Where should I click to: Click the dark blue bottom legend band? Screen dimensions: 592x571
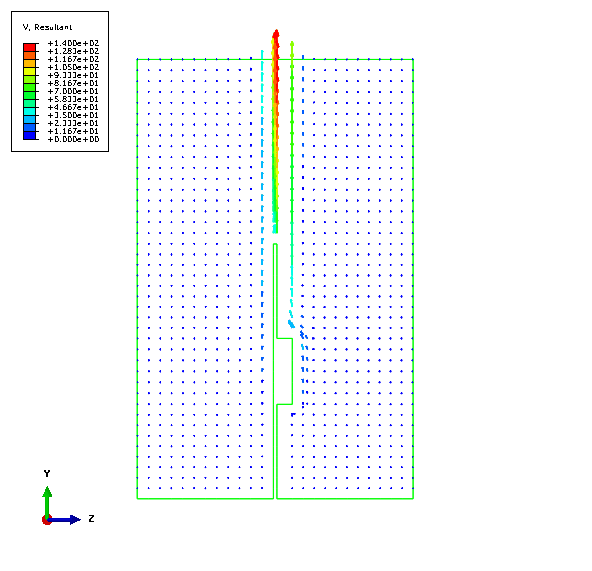[x=29, y=136]
